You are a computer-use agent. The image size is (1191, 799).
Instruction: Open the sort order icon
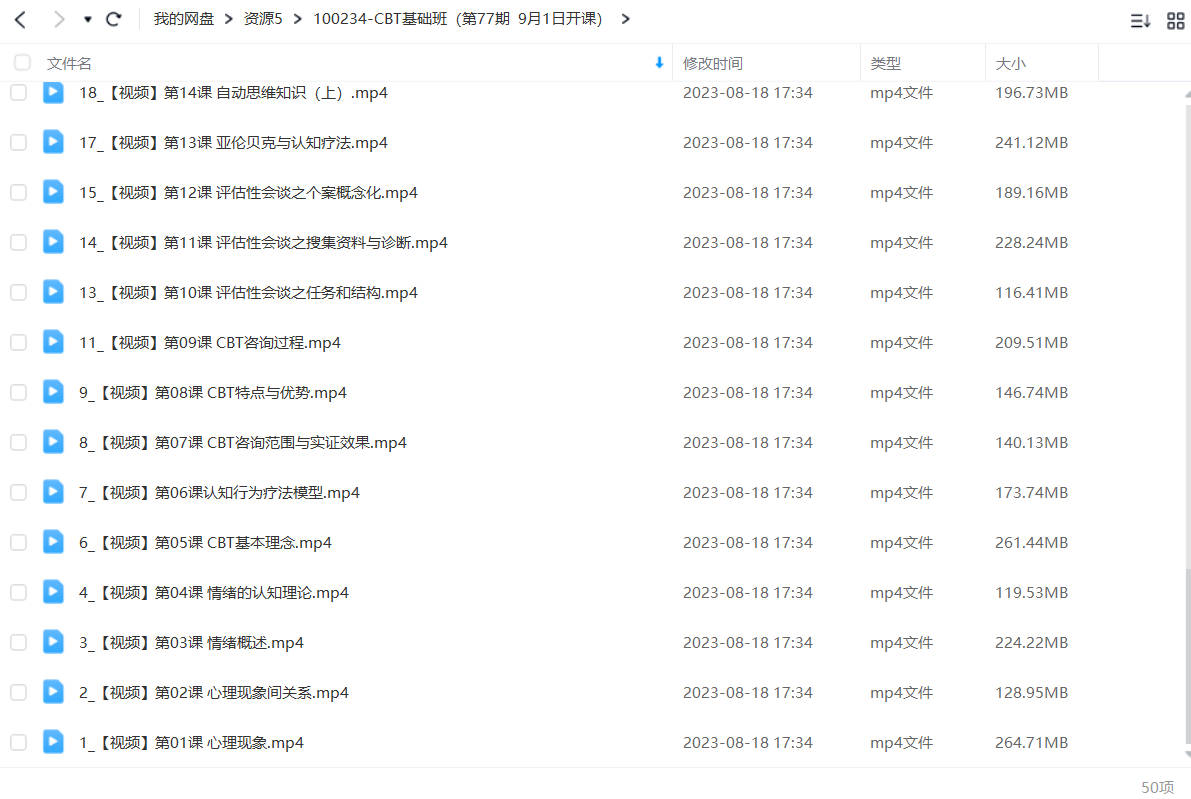[1140, 21]
